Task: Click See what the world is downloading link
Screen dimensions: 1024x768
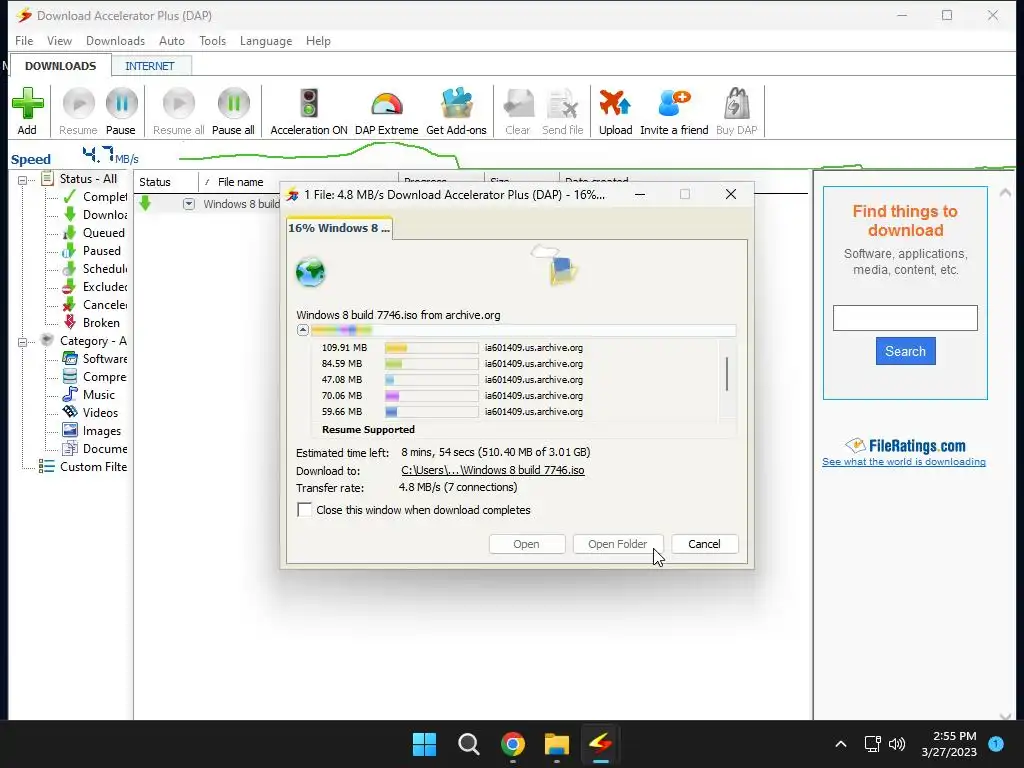Action: tap(904, 462)
